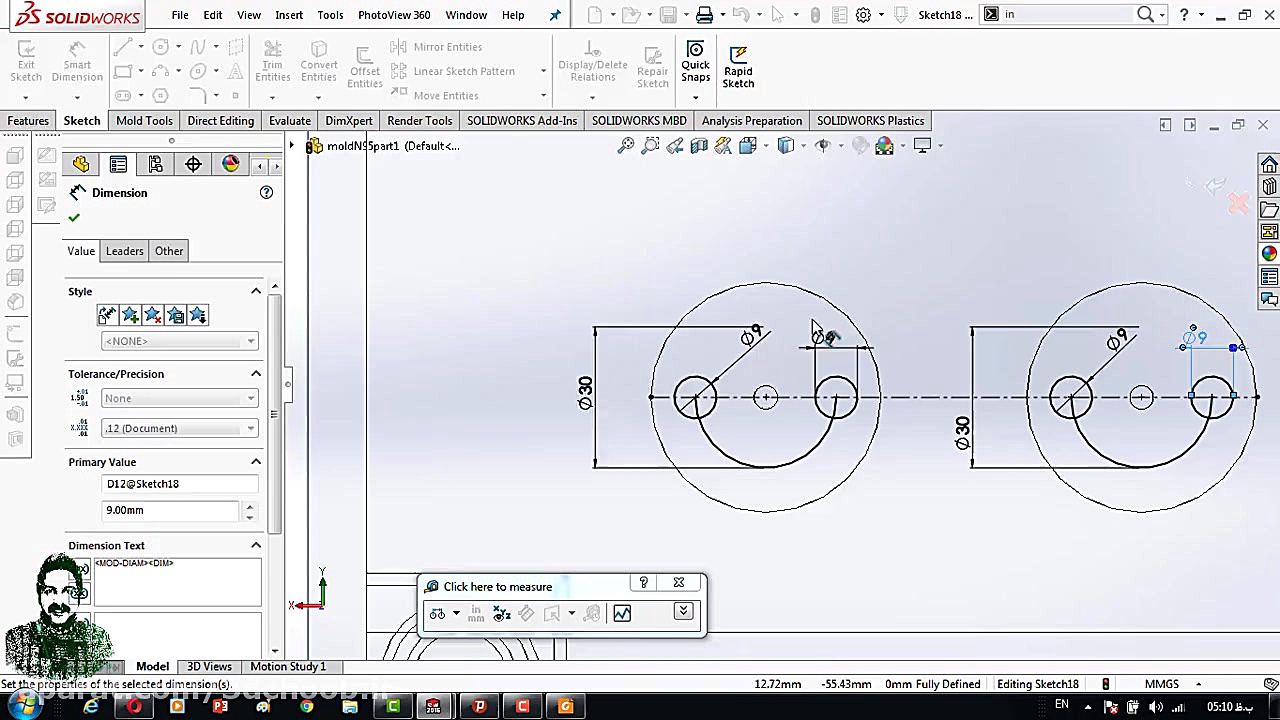Click the Zoom to Fit icon
The image size is (1280, 720).
coord(626,146)
